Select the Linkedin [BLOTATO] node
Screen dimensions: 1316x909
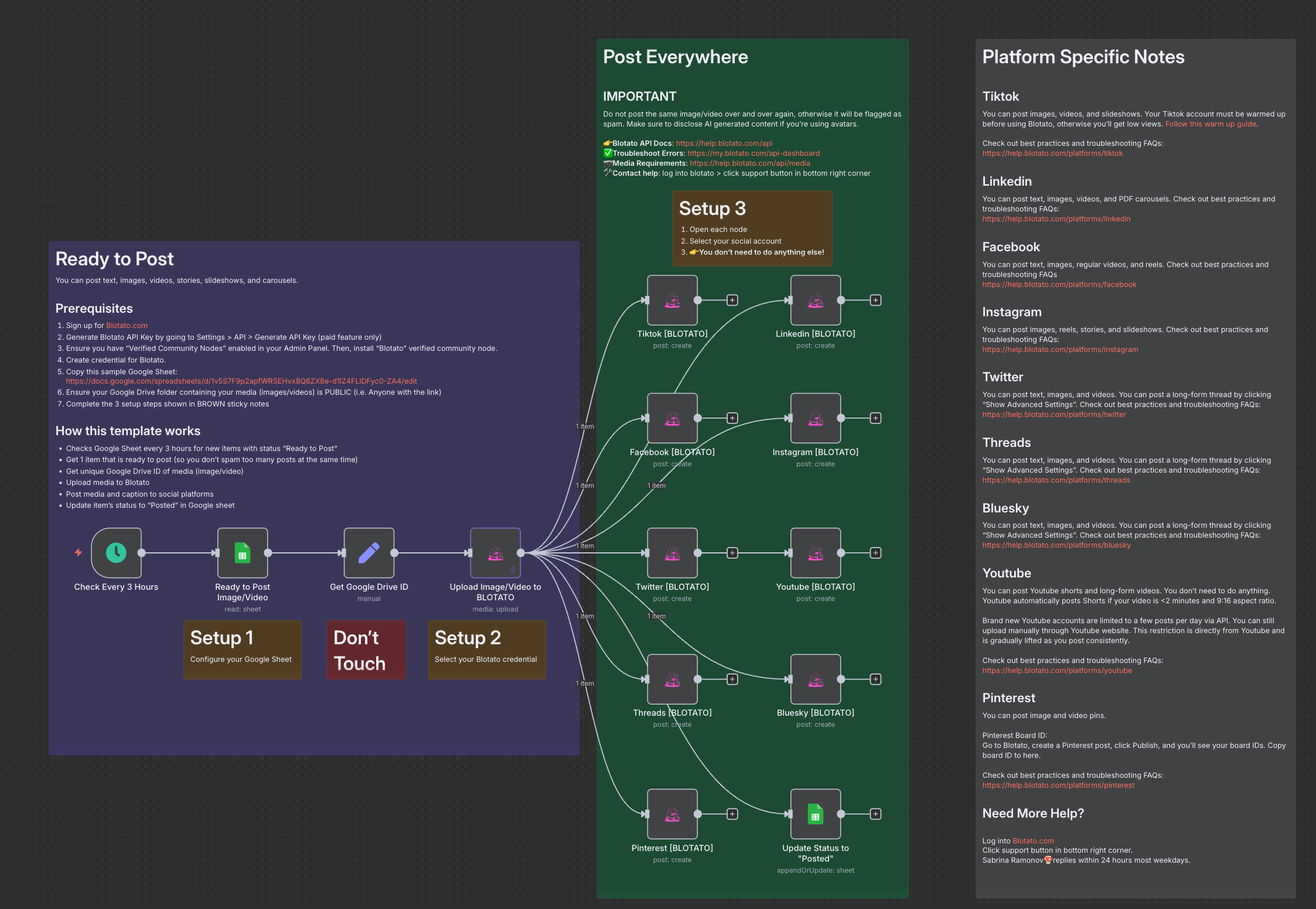(815, 300)
